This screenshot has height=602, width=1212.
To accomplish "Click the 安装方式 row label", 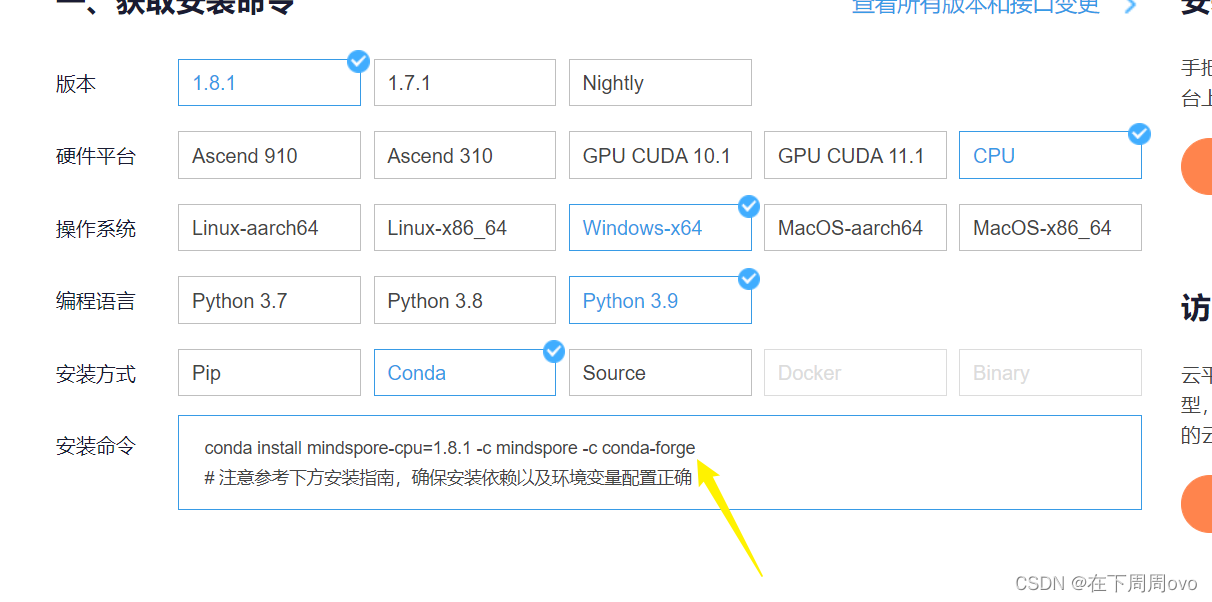I will pos(96,375).
